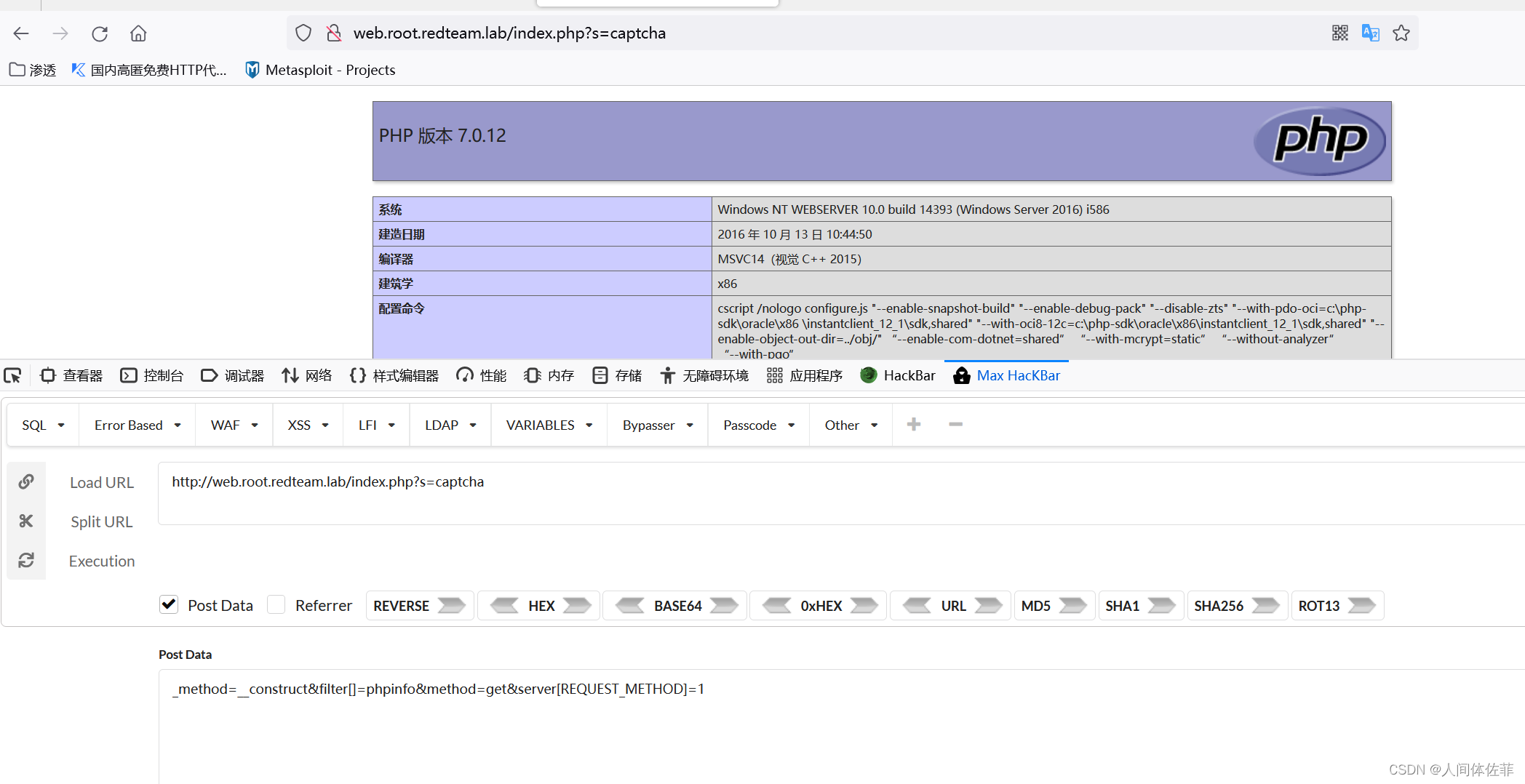
Task: Expand the Bypasser dropdown
Action: [x=658, y=425]
